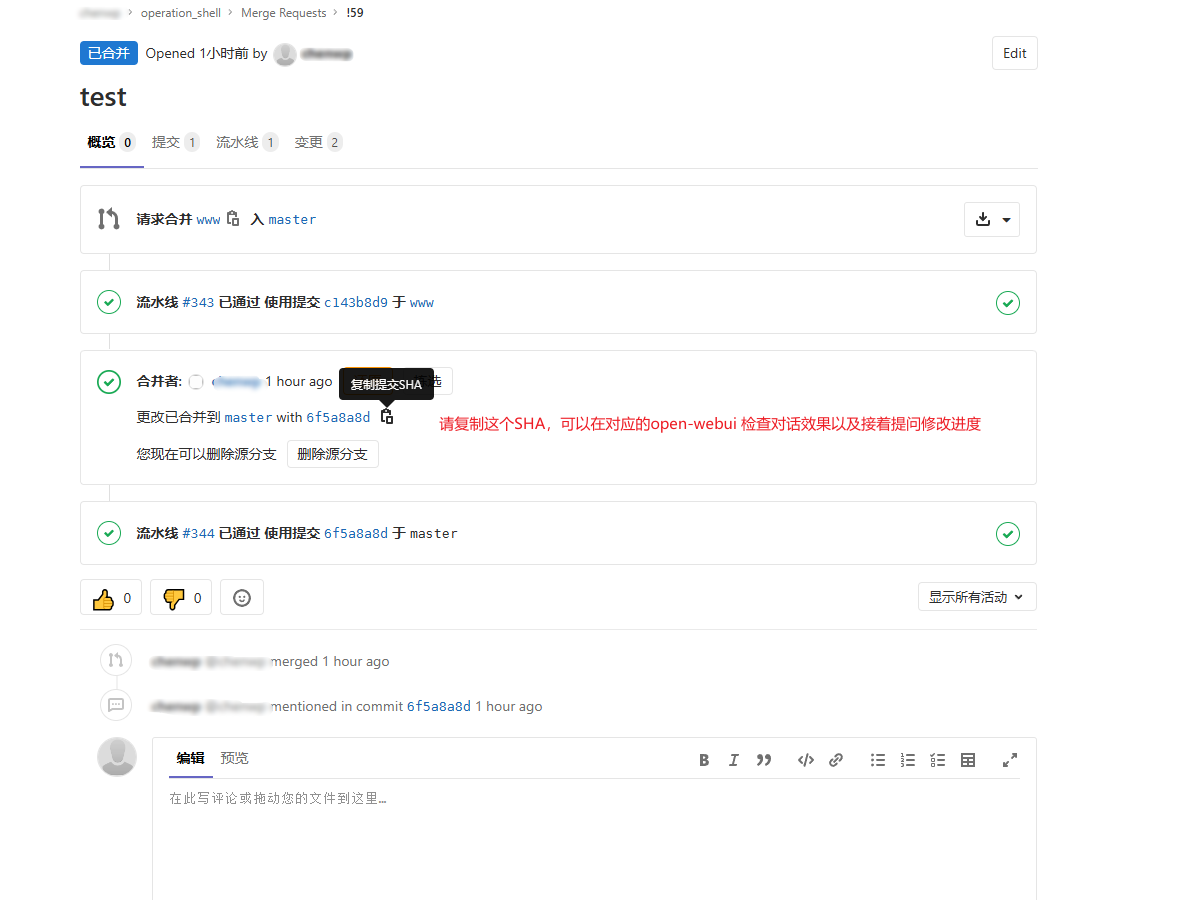Image resolution: width=1177 pixels, height=900 pixels.
Task: Add a task list in comment editor
Action: point(938,760)
